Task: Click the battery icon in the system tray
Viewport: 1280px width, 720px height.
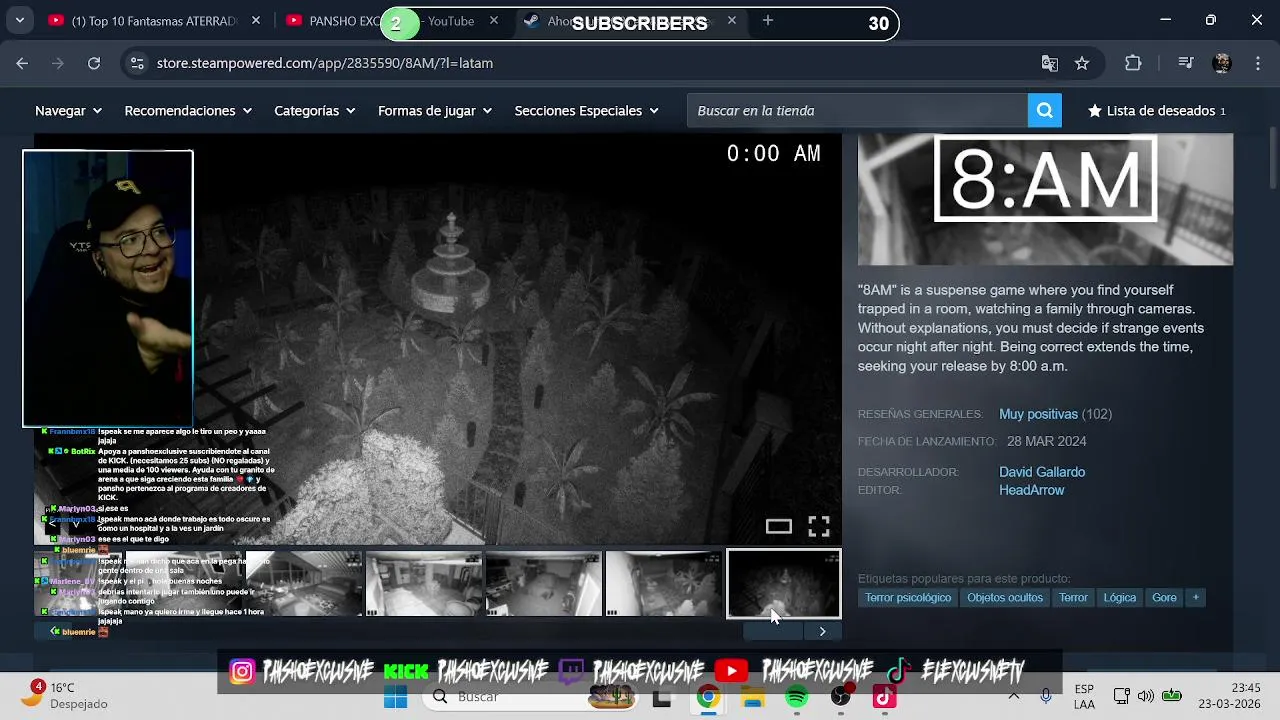Action: point(1172,696)
